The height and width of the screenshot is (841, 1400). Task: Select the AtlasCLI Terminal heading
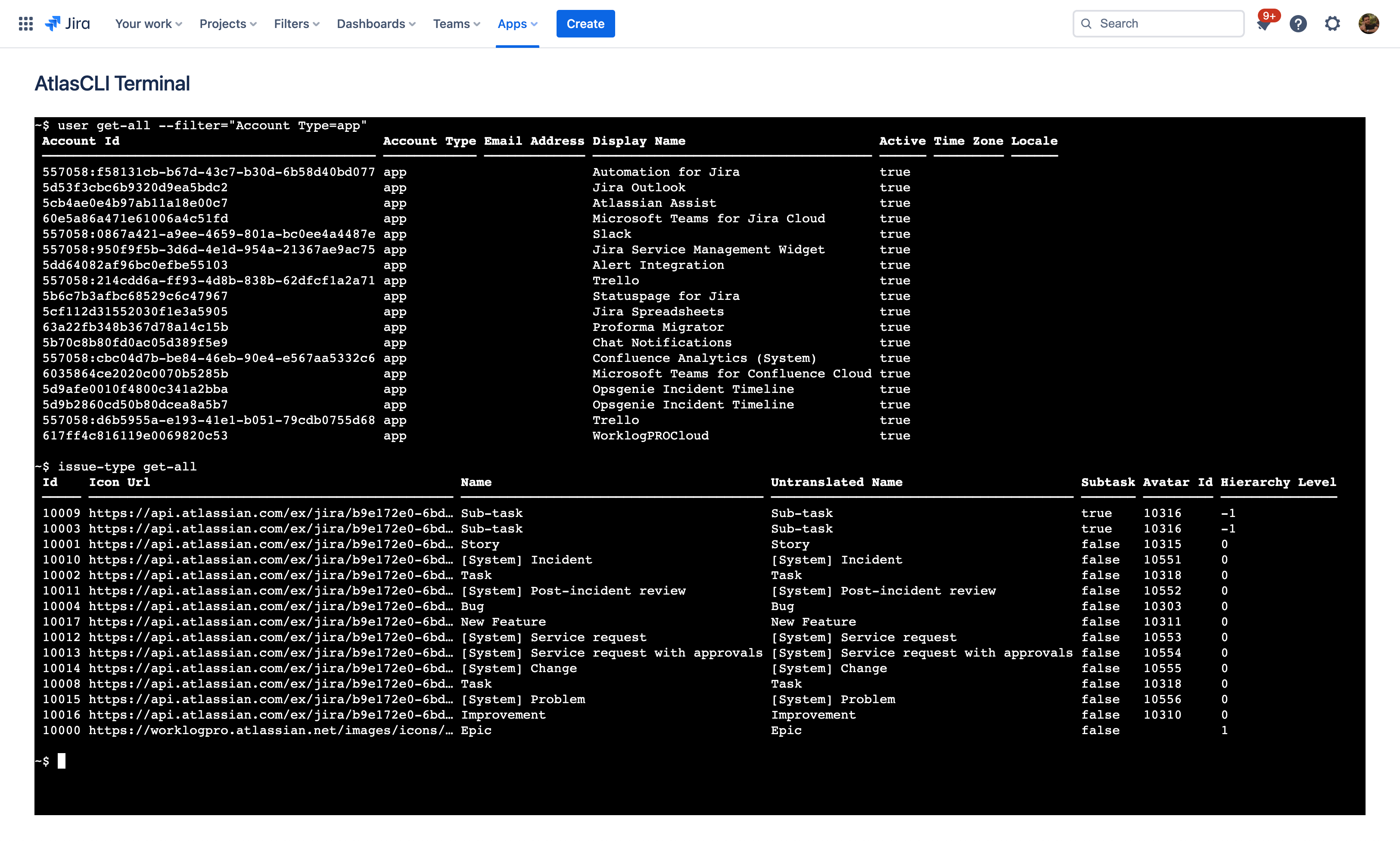coord(112,83)
